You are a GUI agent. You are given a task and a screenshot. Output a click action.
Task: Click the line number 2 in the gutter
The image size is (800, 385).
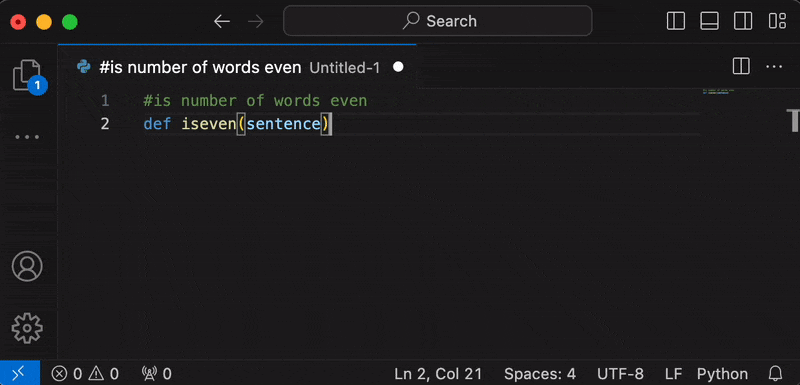pos(105,124)
